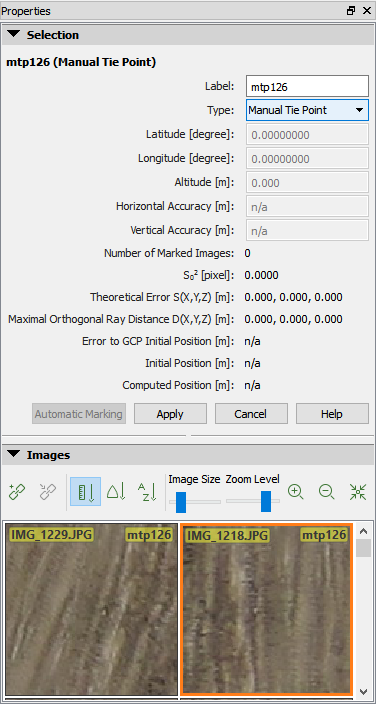Sort images alphabetically A-Z icon
The image size is (376, 704).
(146, 492)
